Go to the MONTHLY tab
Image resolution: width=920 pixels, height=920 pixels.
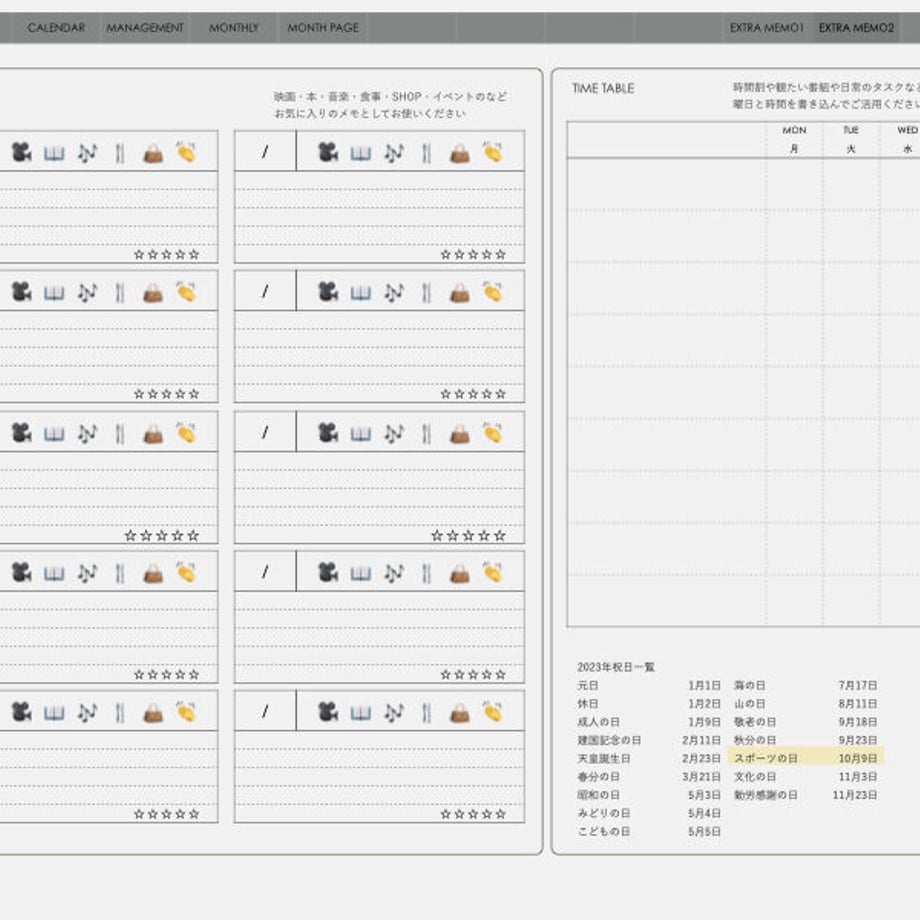tap(234, 28)
